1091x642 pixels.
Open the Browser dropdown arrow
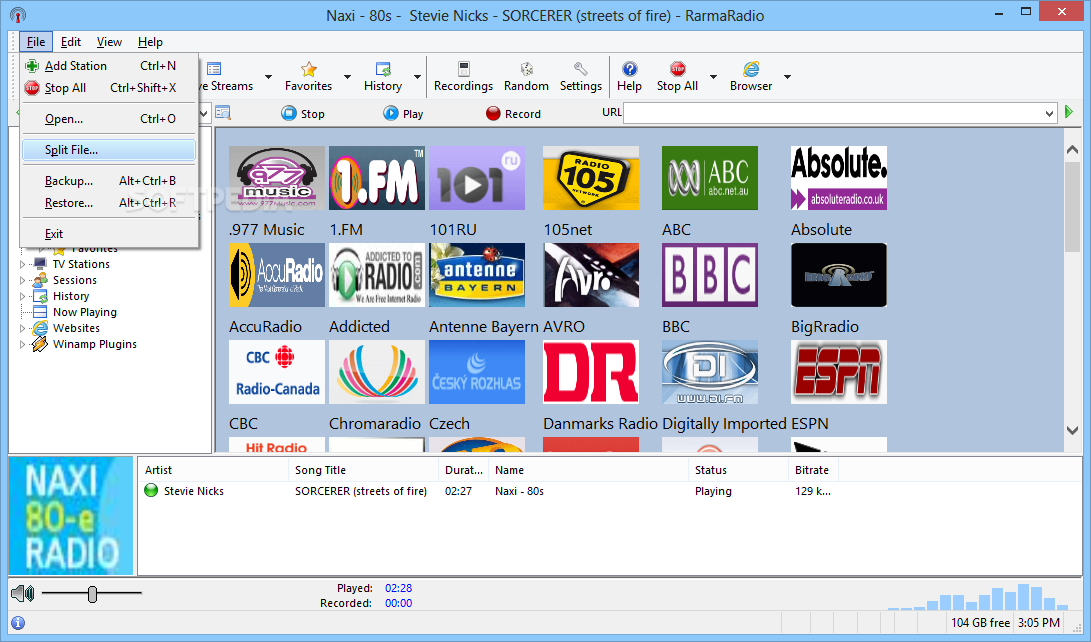787,77
